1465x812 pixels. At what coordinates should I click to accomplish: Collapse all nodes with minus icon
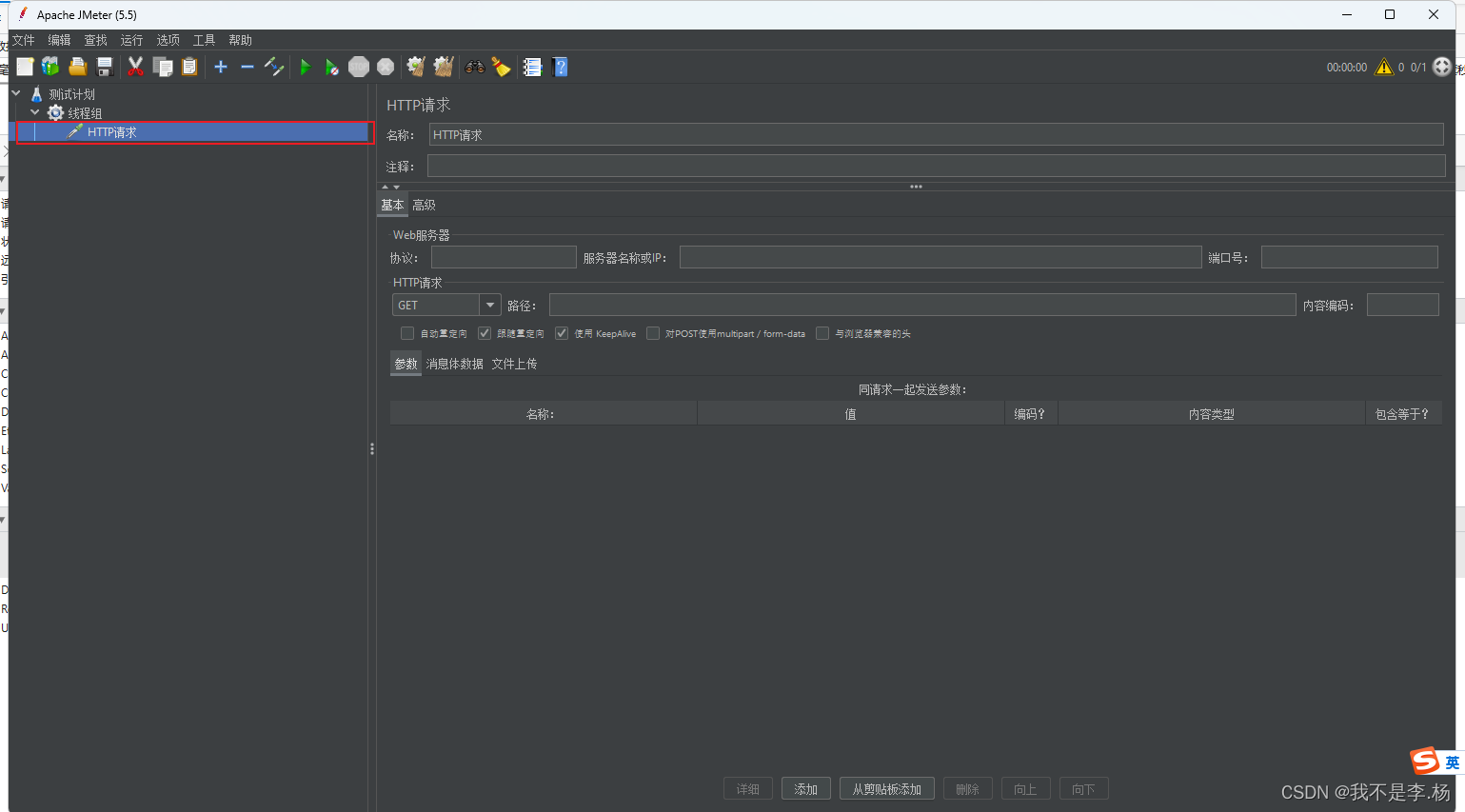pos(247,67)
